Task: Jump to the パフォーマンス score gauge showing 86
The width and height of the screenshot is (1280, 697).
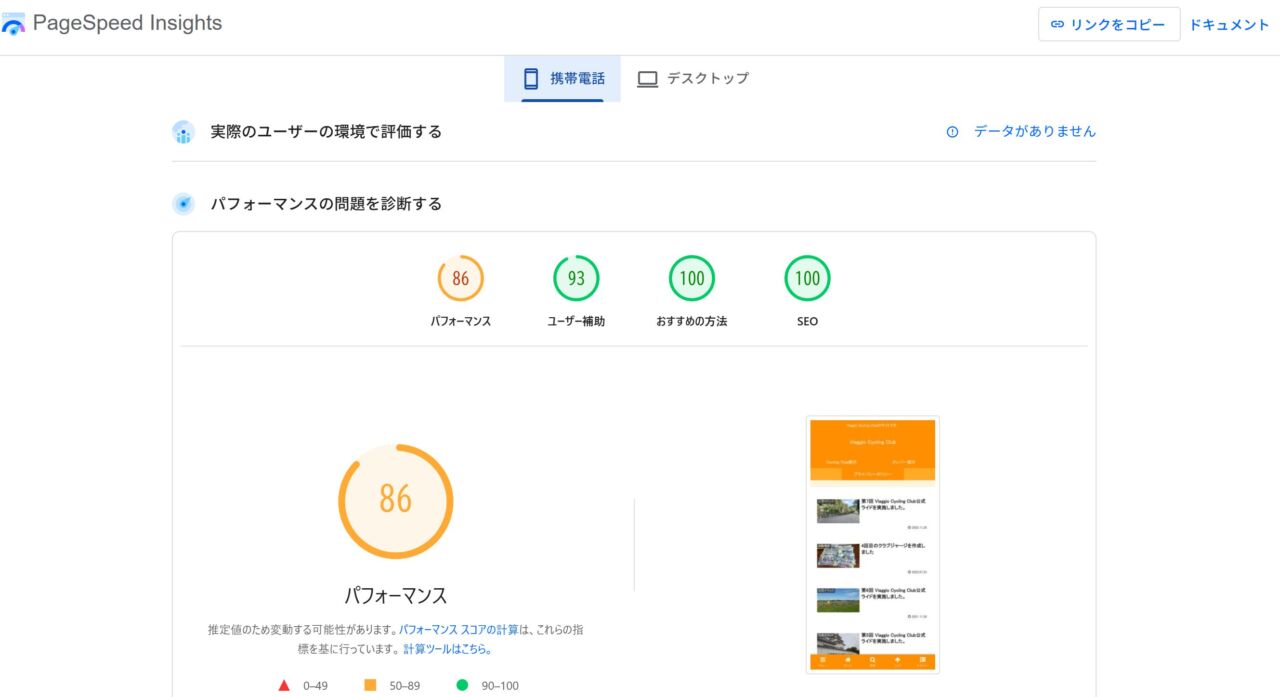Action: [460, 279]
